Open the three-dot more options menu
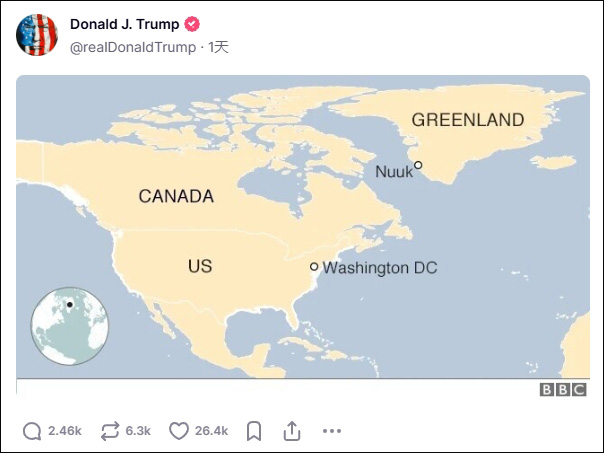 (x=332, y=431)
